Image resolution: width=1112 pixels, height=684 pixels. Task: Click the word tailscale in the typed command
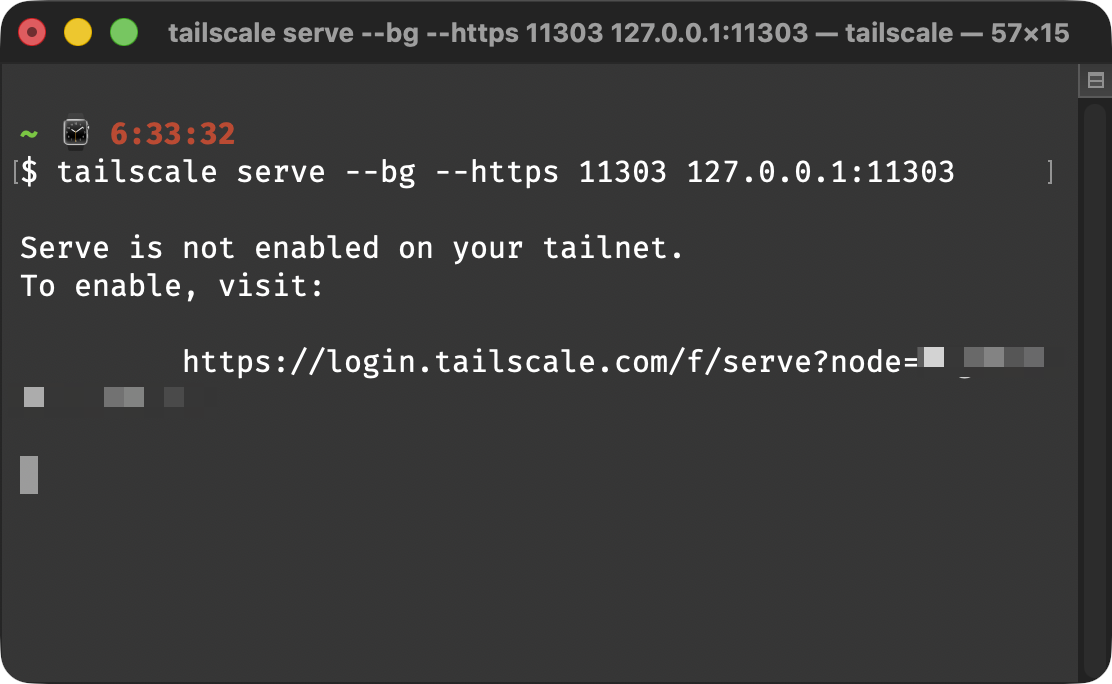[139, 172]
